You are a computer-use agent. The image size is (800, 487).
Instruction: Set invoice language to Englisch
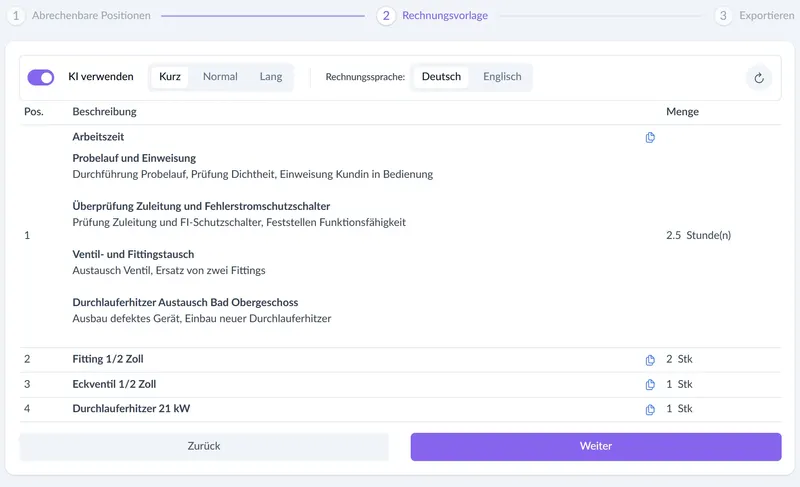pos(502,76)
